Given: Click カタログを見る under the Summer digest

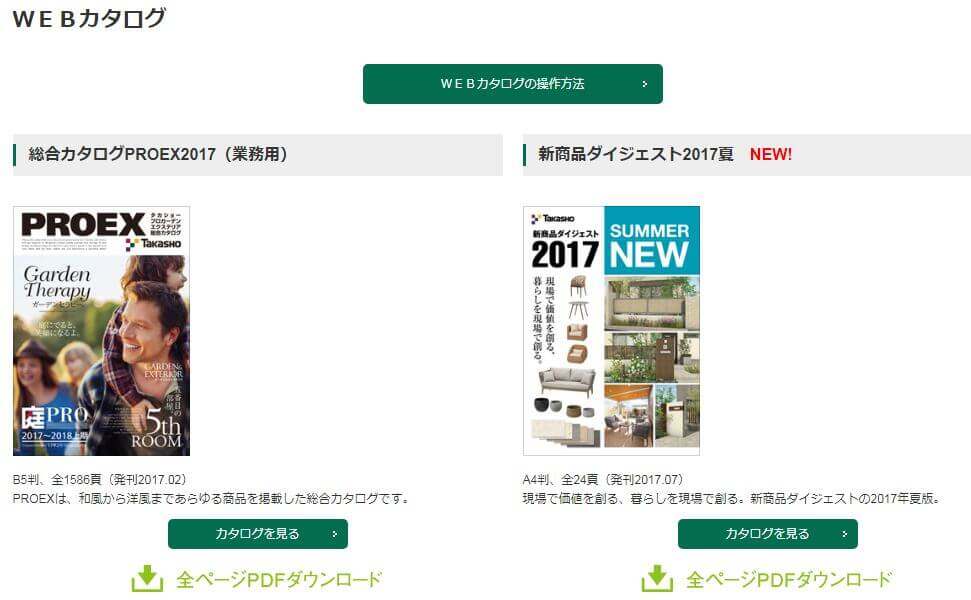Looking at the screenshot, I should pyautogui.click(x=767, y=534).
